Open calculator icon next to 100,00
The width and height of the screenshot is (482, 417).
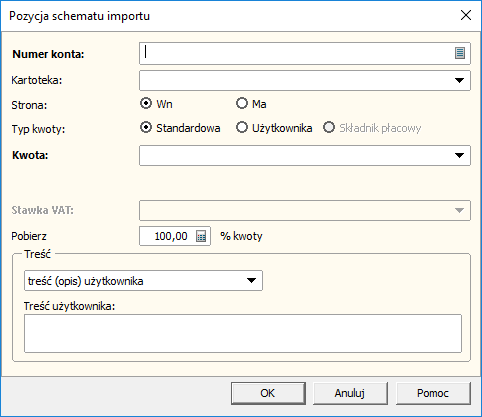(201, 236)
